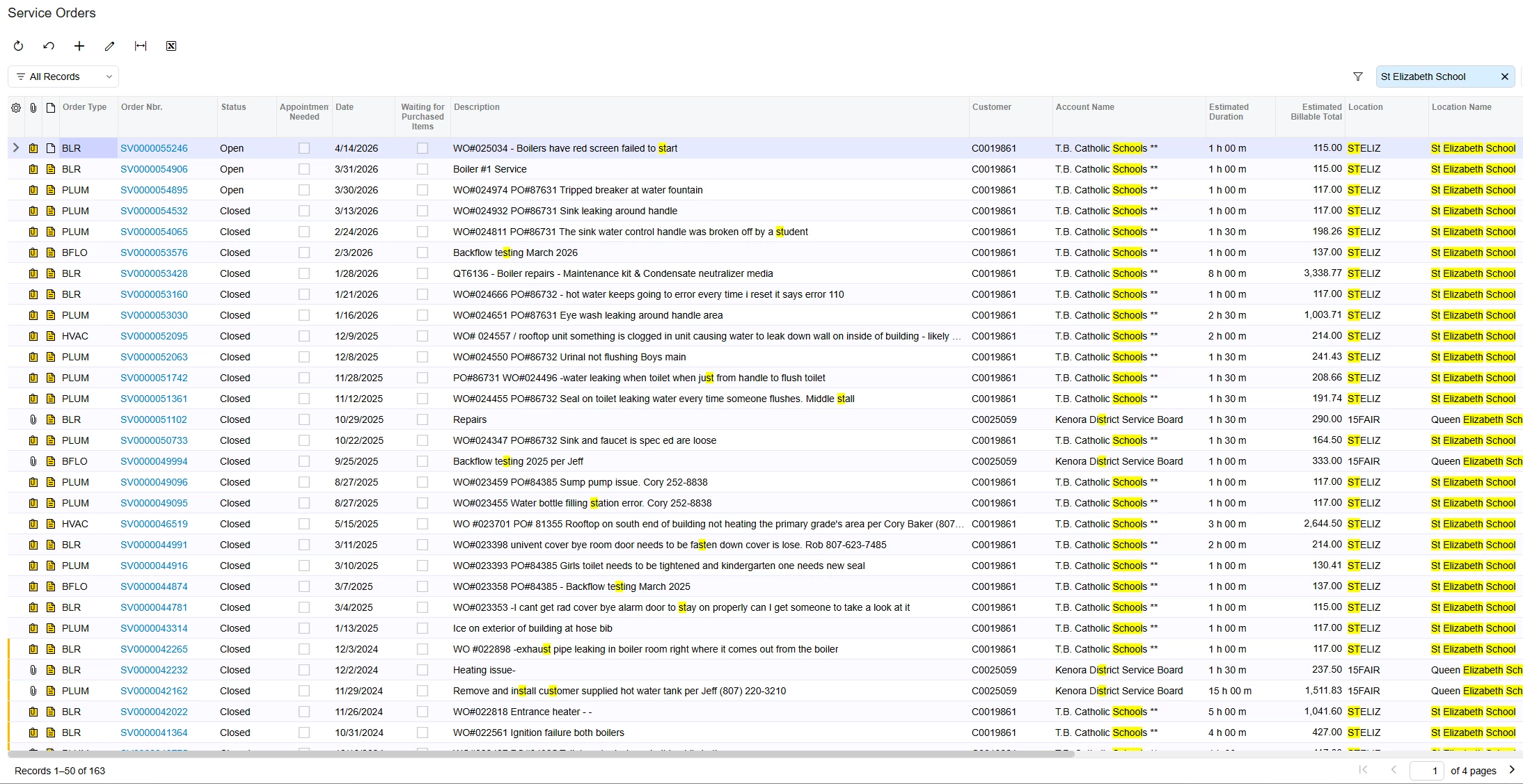Open service order link SV0000053428
The height and width of the screenshot is (784, 1523).
pos(154,273)
